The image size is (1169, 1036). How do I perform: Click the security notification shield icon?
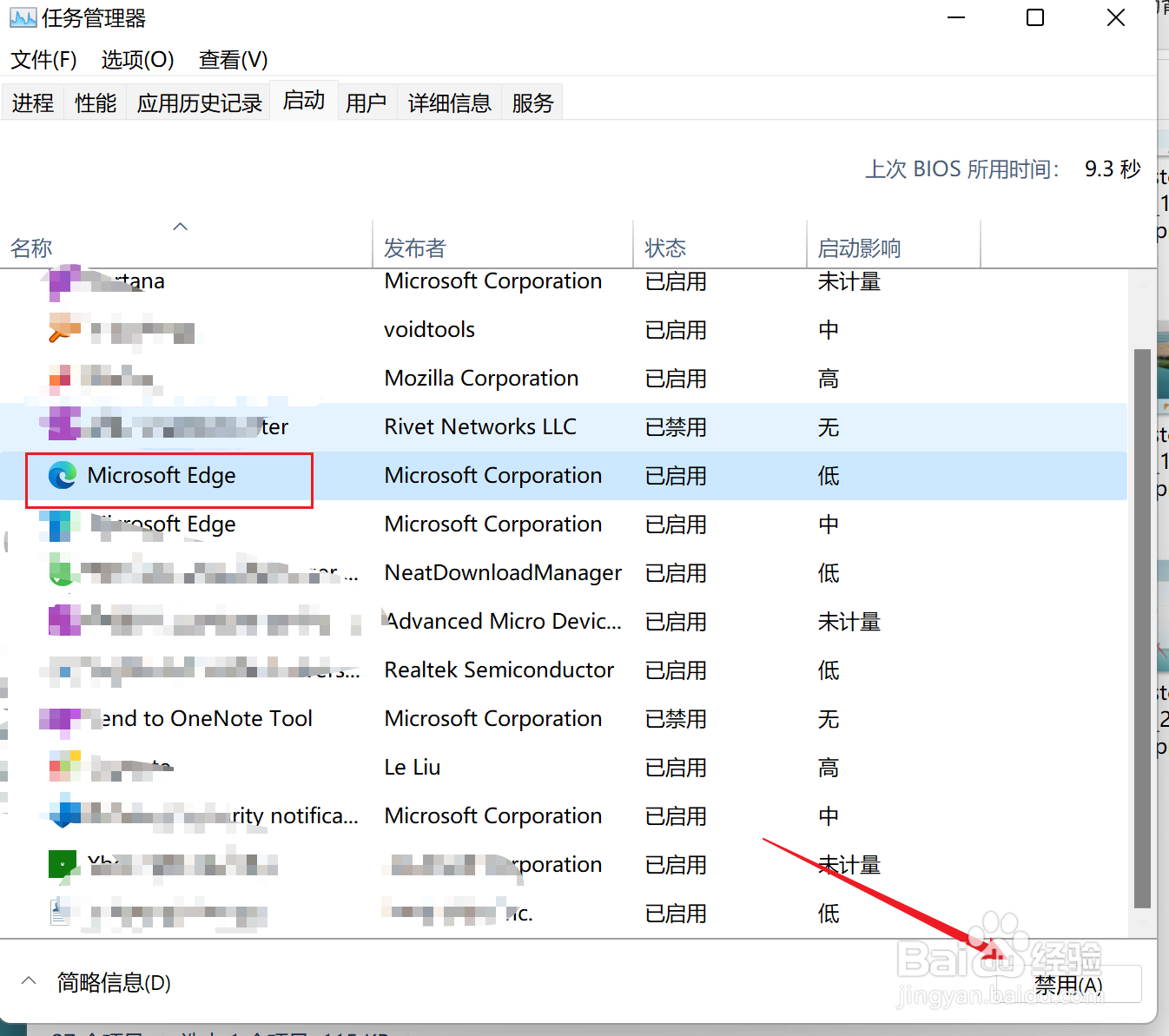(x=64, y=815)
